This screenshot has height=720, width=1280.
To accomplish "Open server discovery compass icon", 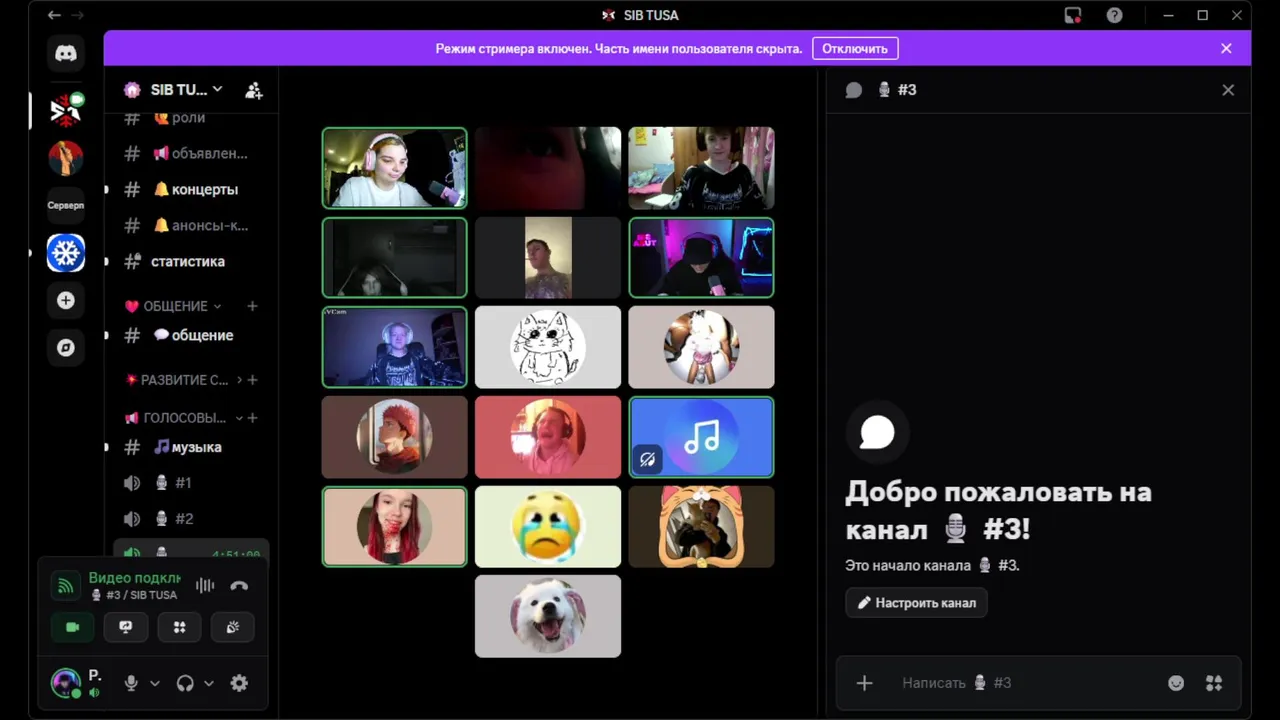I will point(66,348).
